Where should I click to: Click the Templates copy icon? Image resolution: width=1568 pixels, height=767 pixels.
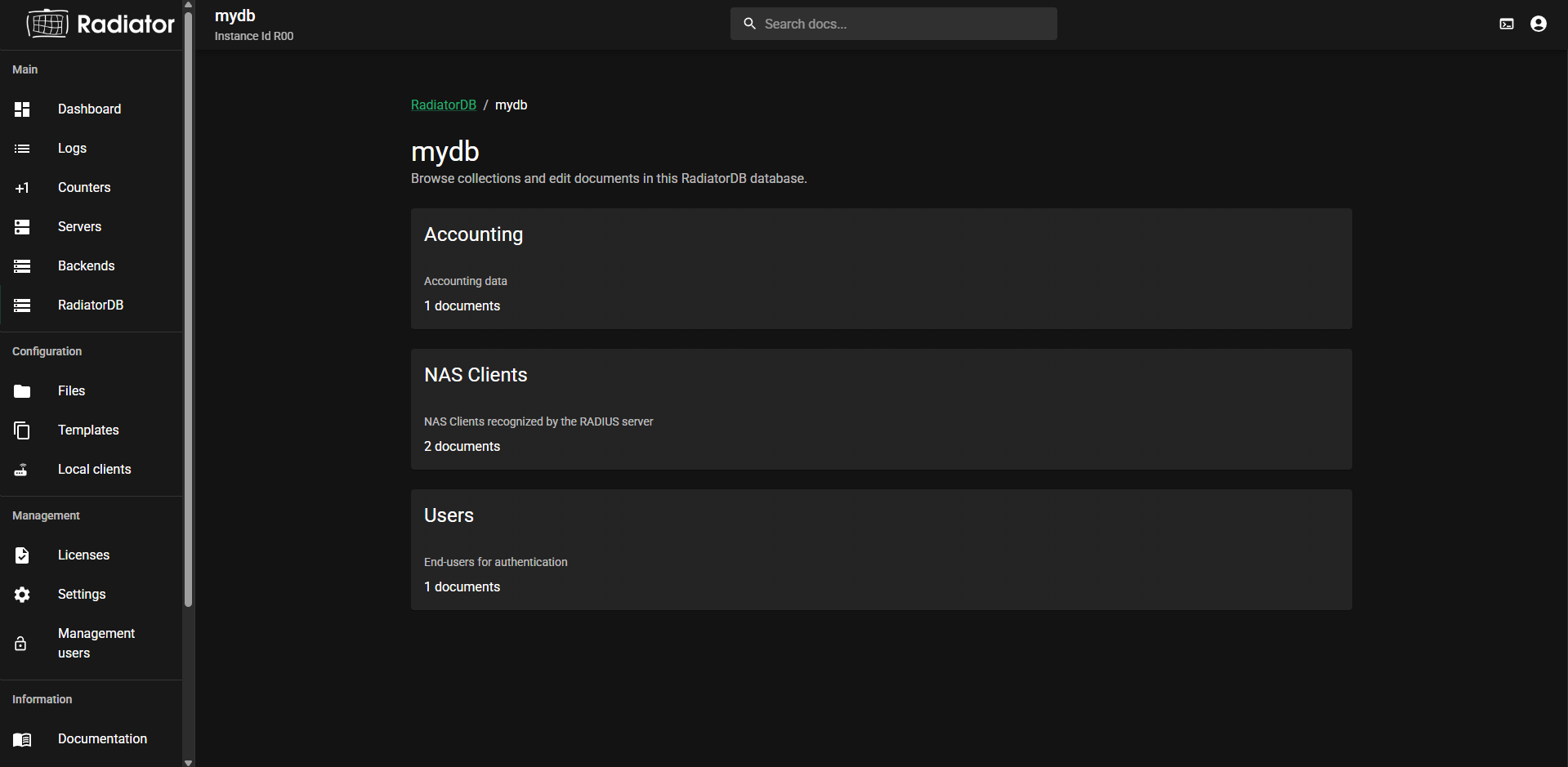[x=22, y=430]
